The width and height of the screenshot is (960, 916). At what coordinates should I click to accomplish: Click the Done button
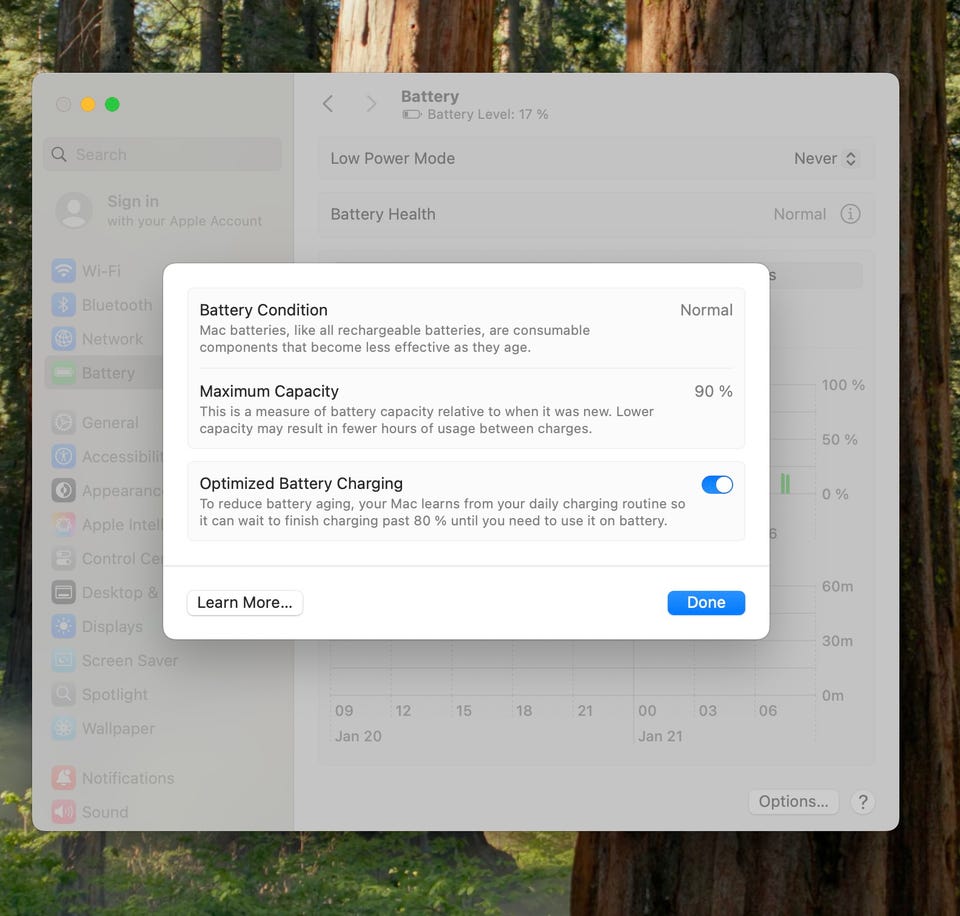click(x=706, y=602)
